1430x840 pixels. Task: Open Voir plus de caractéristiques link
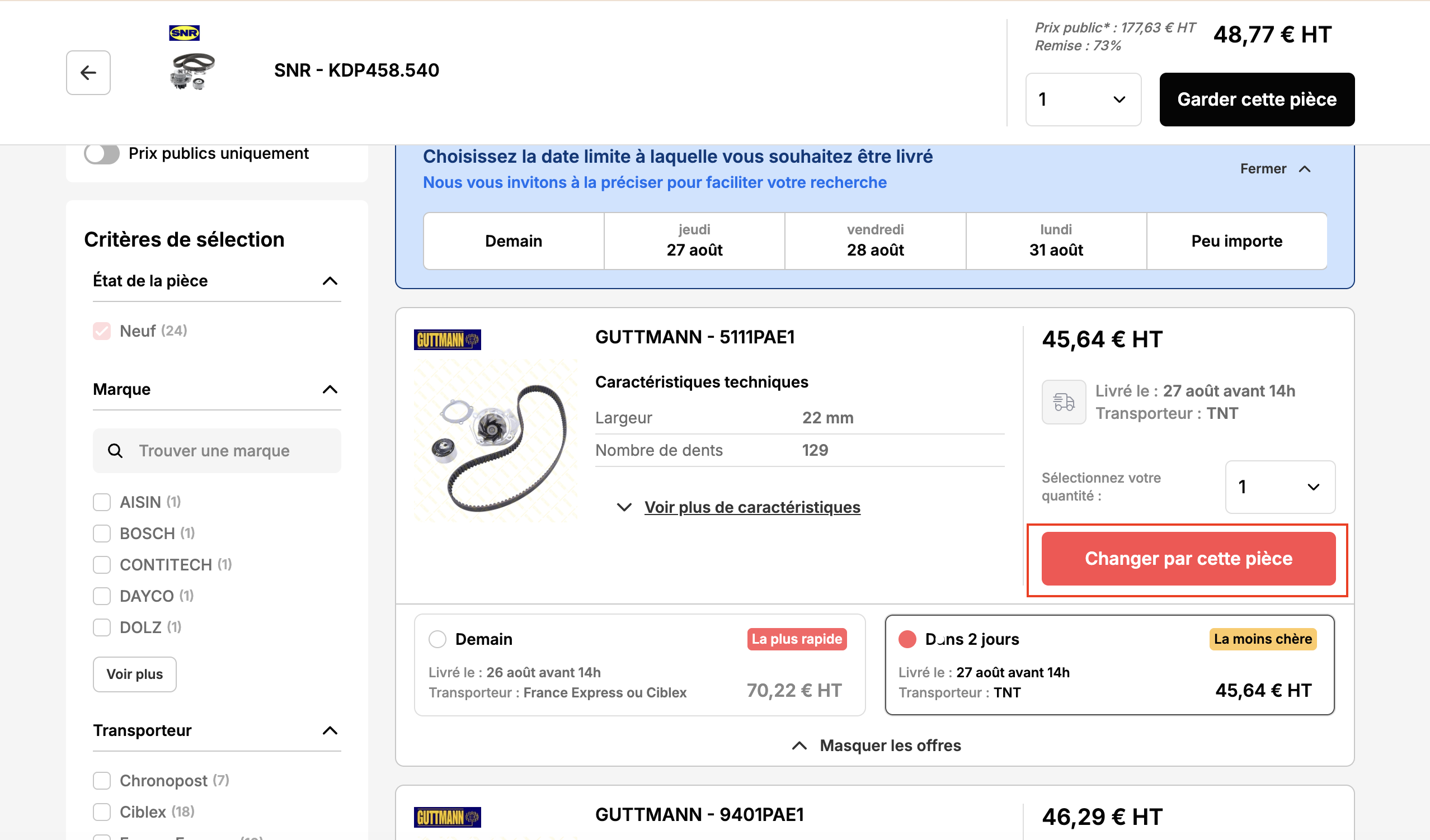click(752, 507)
